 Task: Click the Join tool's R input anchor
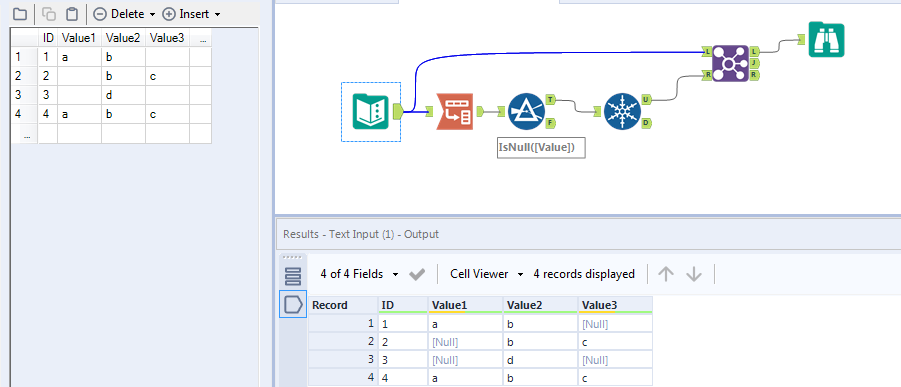[x=707, y=75]
